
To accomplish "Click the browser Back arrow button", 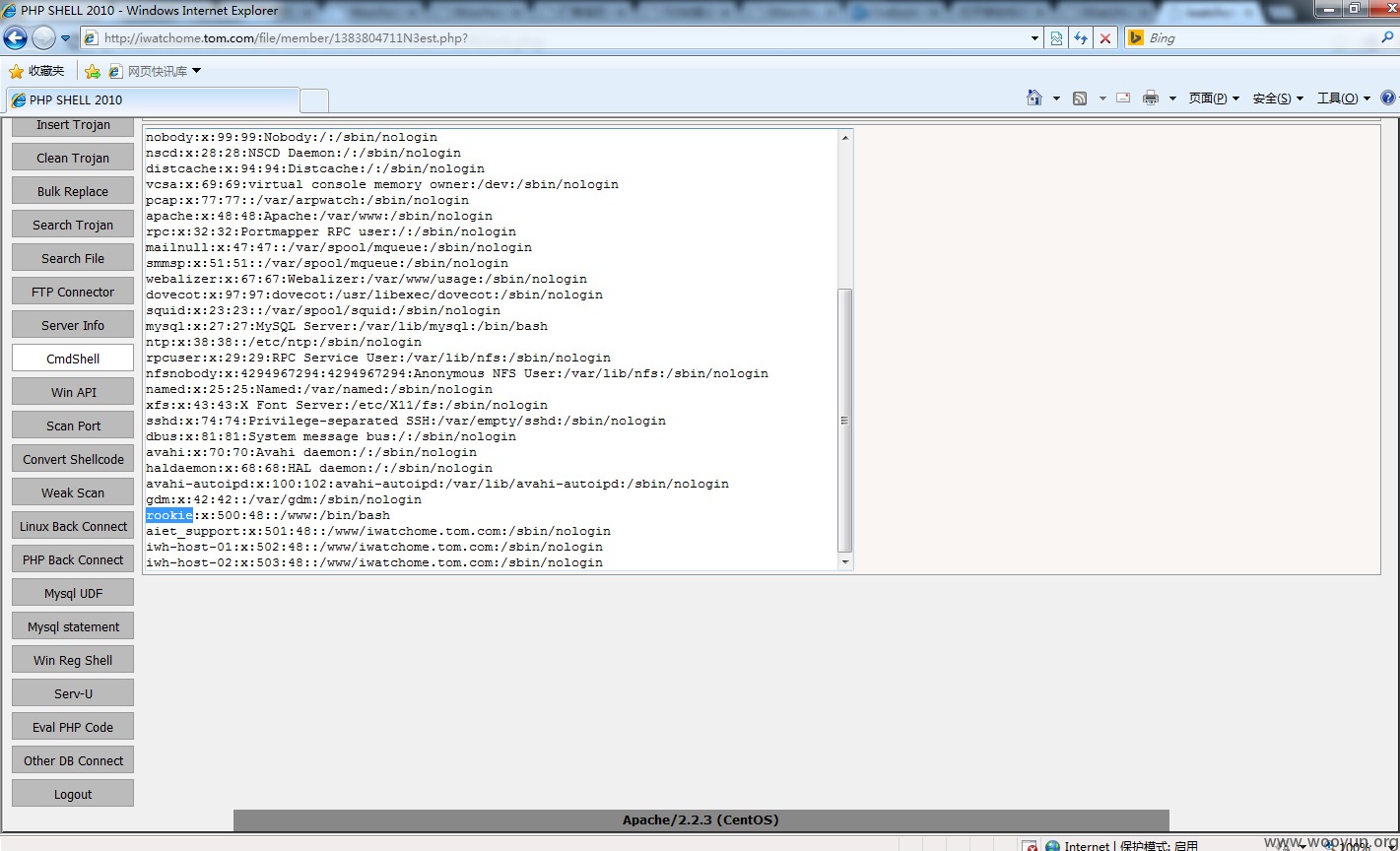I will click(15, 38).
